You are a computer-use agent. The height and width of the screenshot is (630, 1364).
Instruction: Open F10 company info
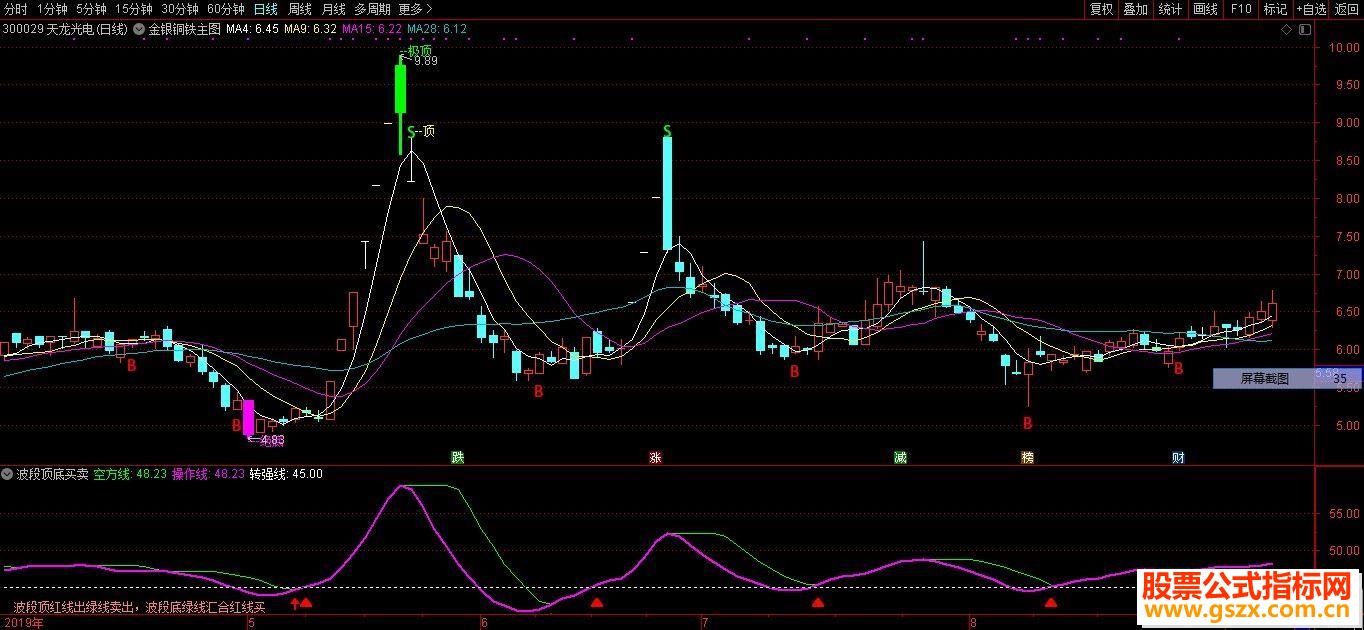[x=1241, y=9]
